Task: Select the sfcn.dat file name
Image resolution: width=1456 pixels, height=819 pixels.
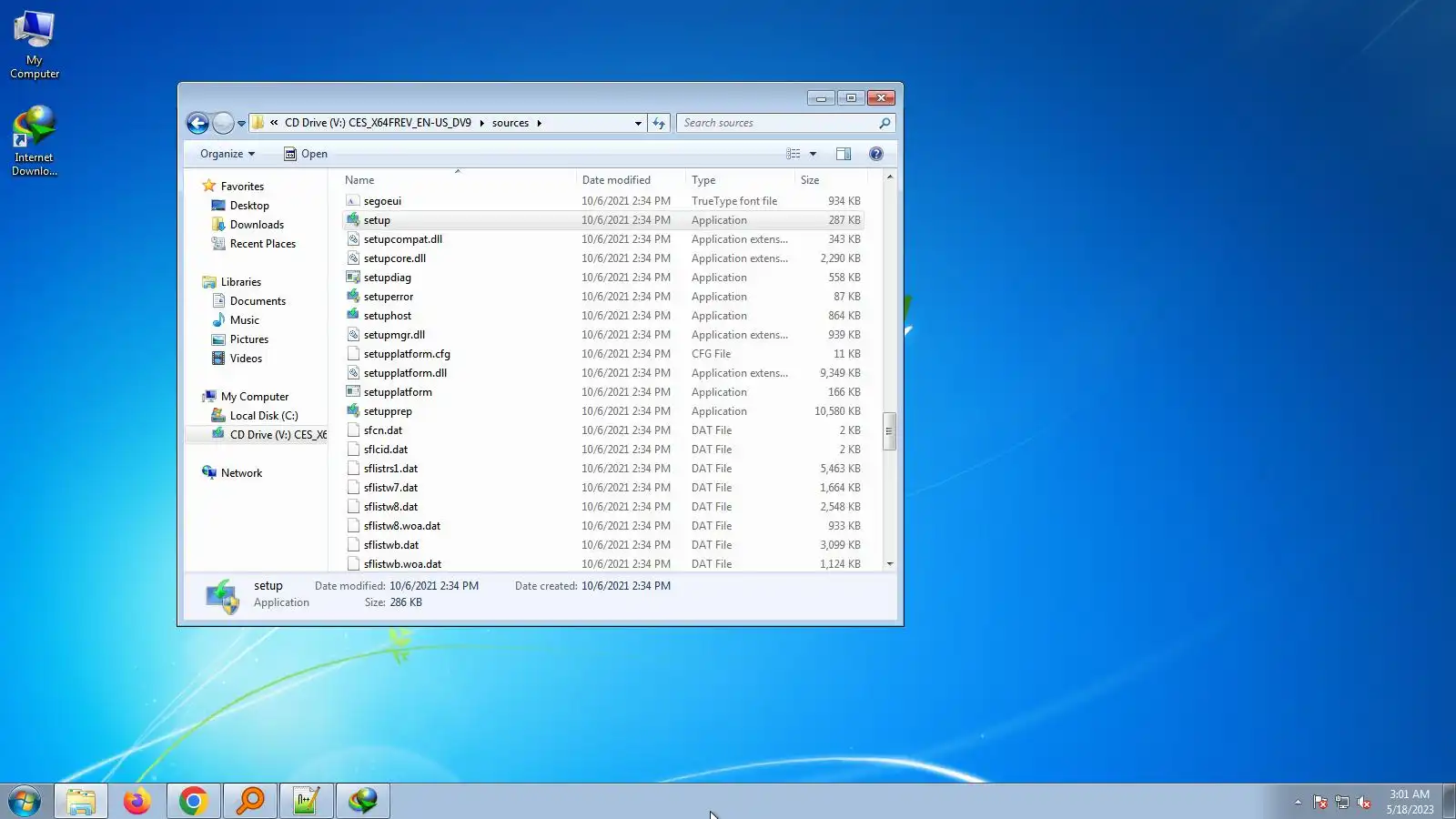Action: pos(383,430)
